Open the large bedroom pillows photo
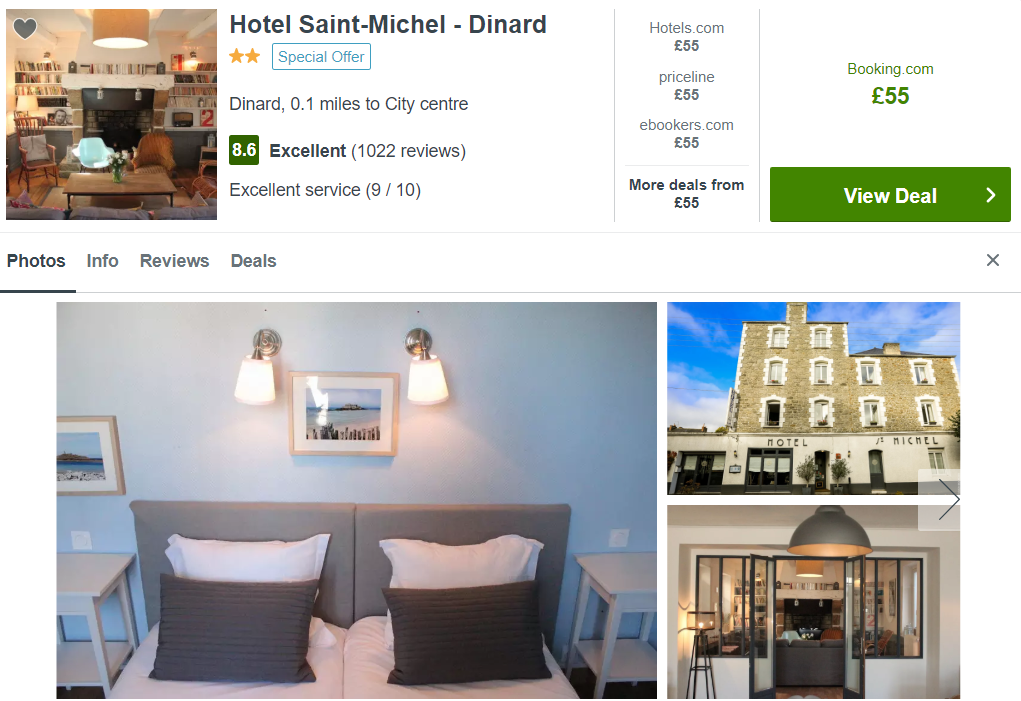Viewport: 1021px width, 701px height. point(357,500)
